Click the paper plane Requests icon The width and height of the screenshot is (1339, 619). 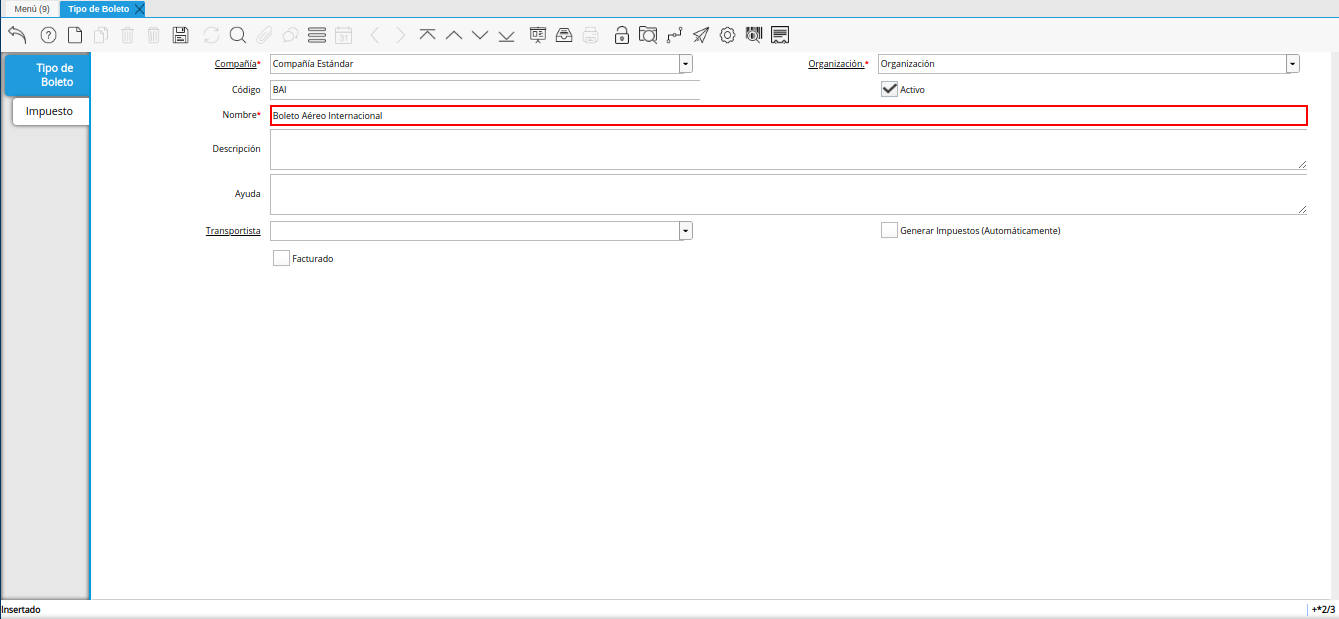[701, 35]
